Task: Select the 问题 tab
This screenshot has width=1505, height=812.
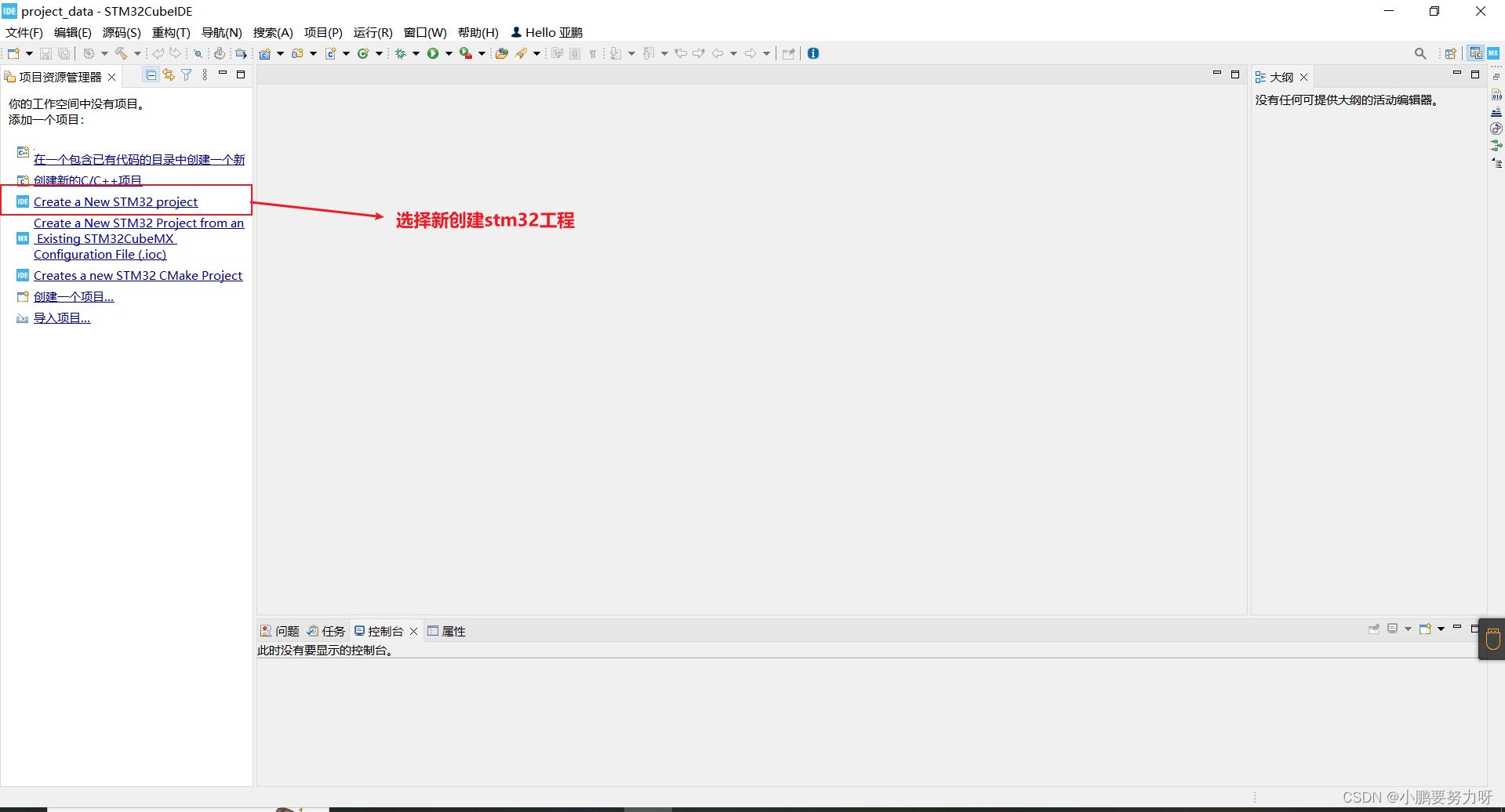Action: point(280,631)
